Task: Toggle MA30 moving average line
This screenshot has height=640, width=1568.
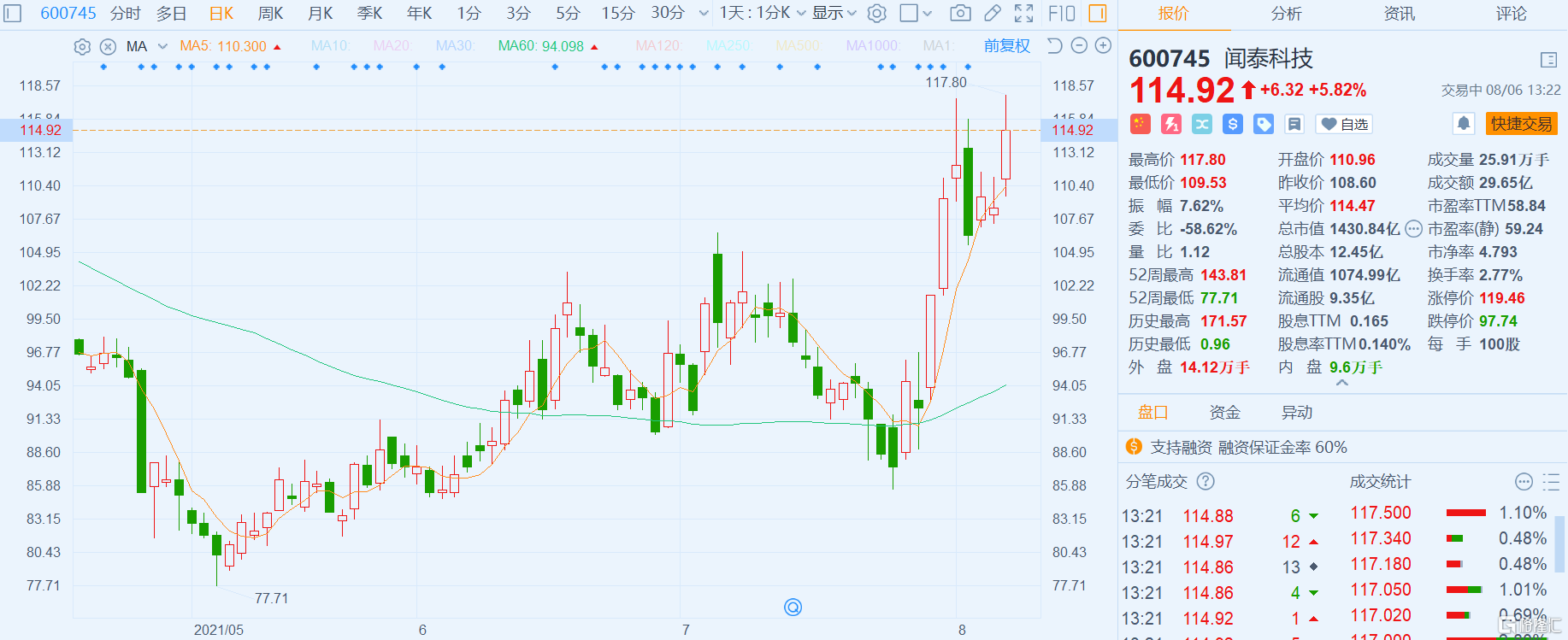Action: (x=456, y=45)
